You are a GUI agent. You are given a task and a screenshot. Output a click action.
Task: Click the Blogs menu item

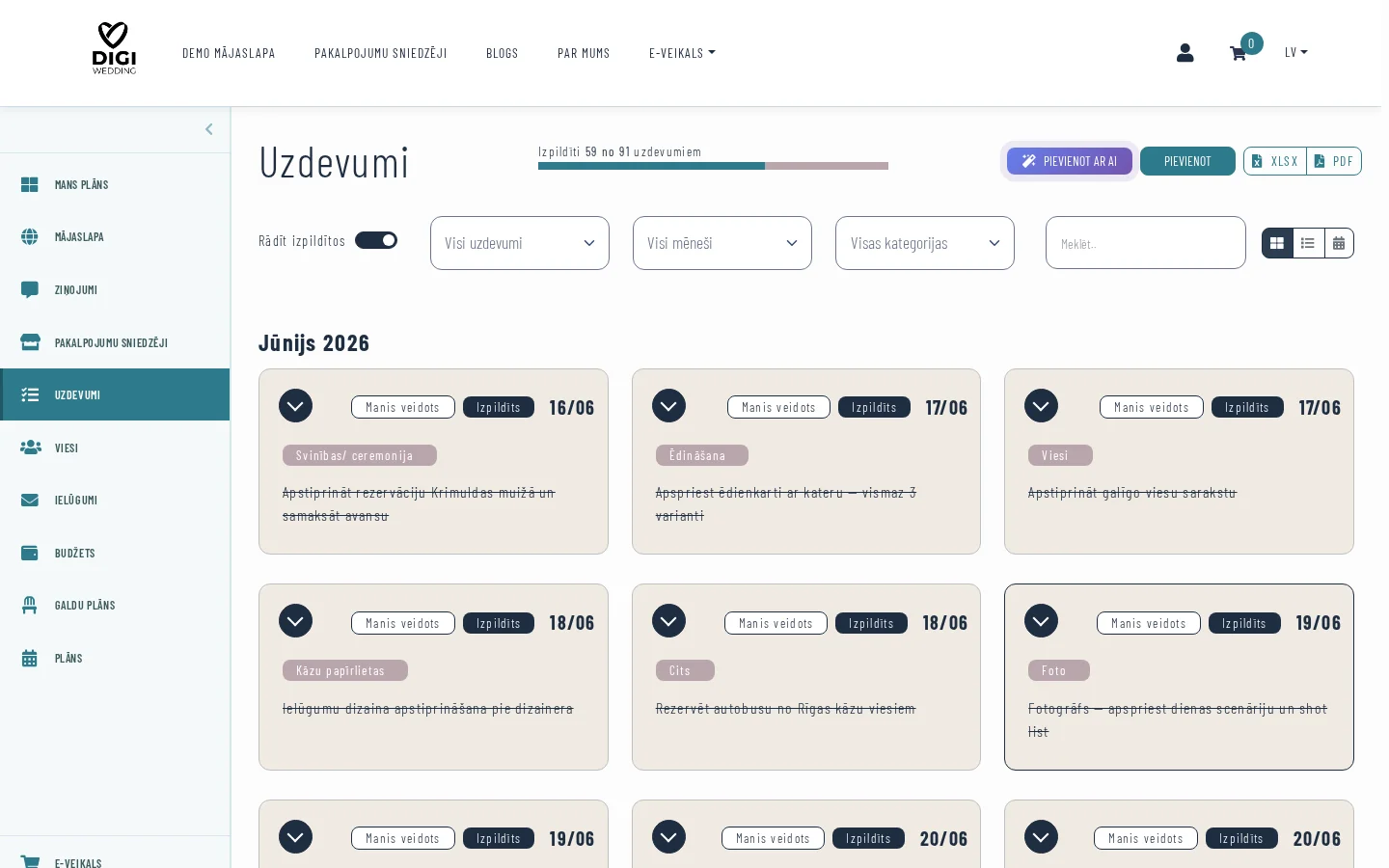pyautogui.click(x=502, y=53)
